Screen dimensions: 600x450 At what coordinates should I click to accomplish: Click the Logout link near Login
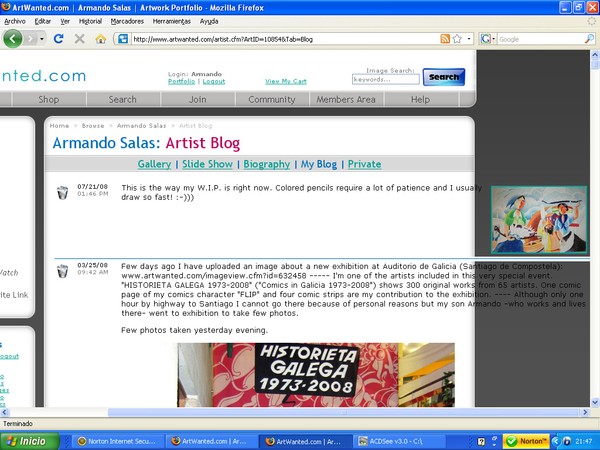pyautogui.click(x=214, y=82)
